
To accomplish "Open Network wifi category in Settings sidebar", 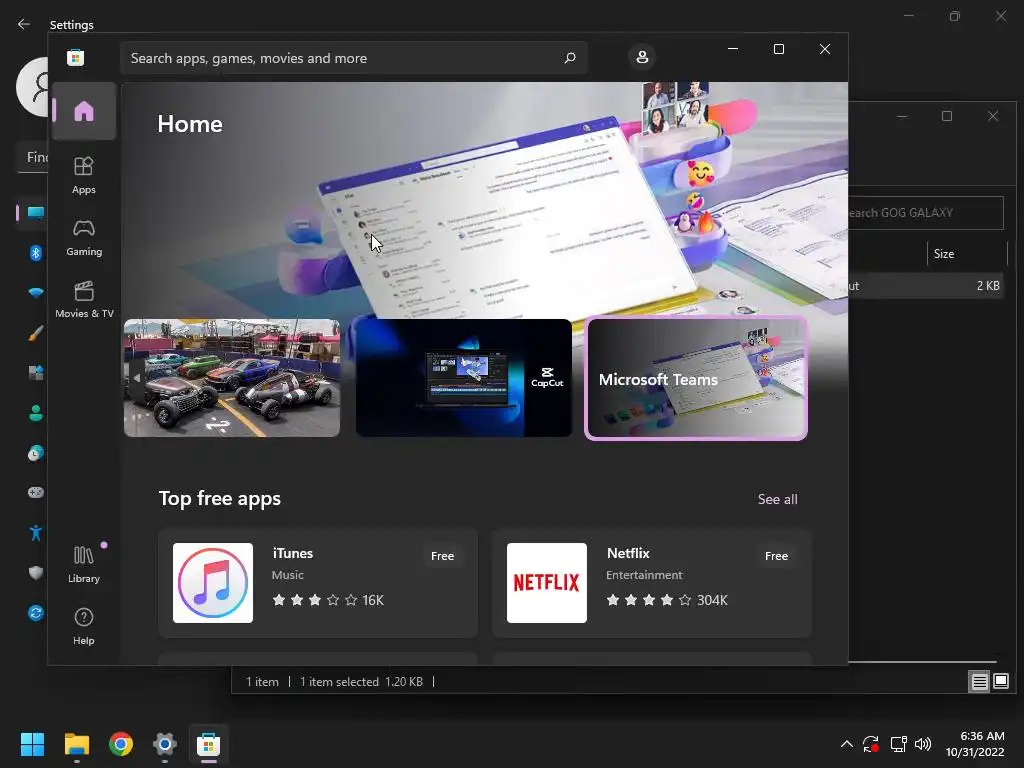I will pos(36,293).
